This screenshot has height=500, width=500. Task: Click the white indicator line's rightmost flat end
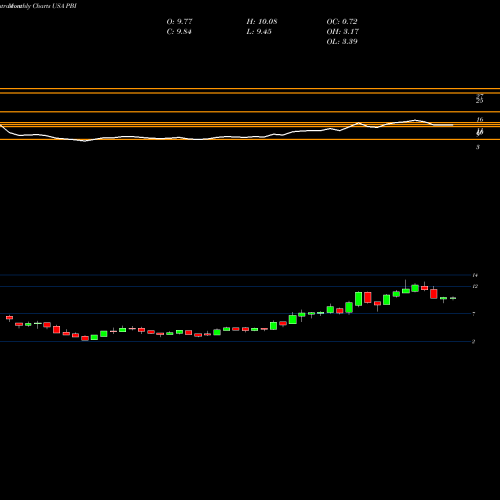[443, 125]
